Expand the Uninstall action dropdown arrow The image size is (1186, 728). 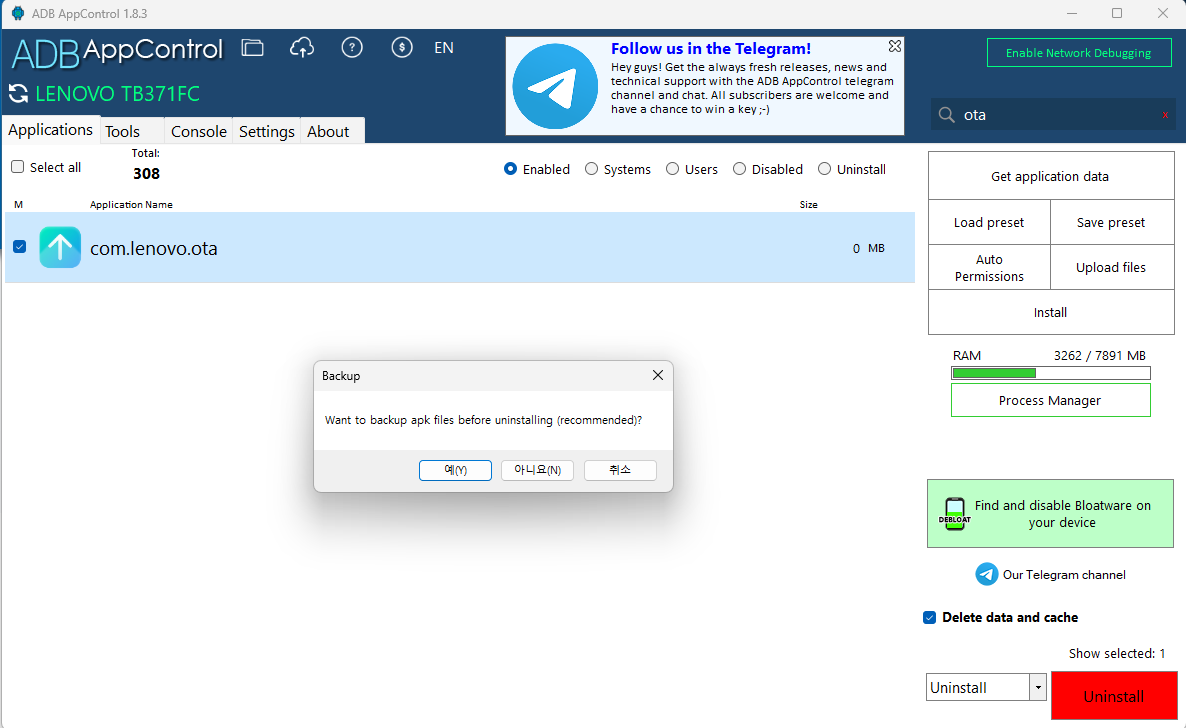click(1038, 687)
